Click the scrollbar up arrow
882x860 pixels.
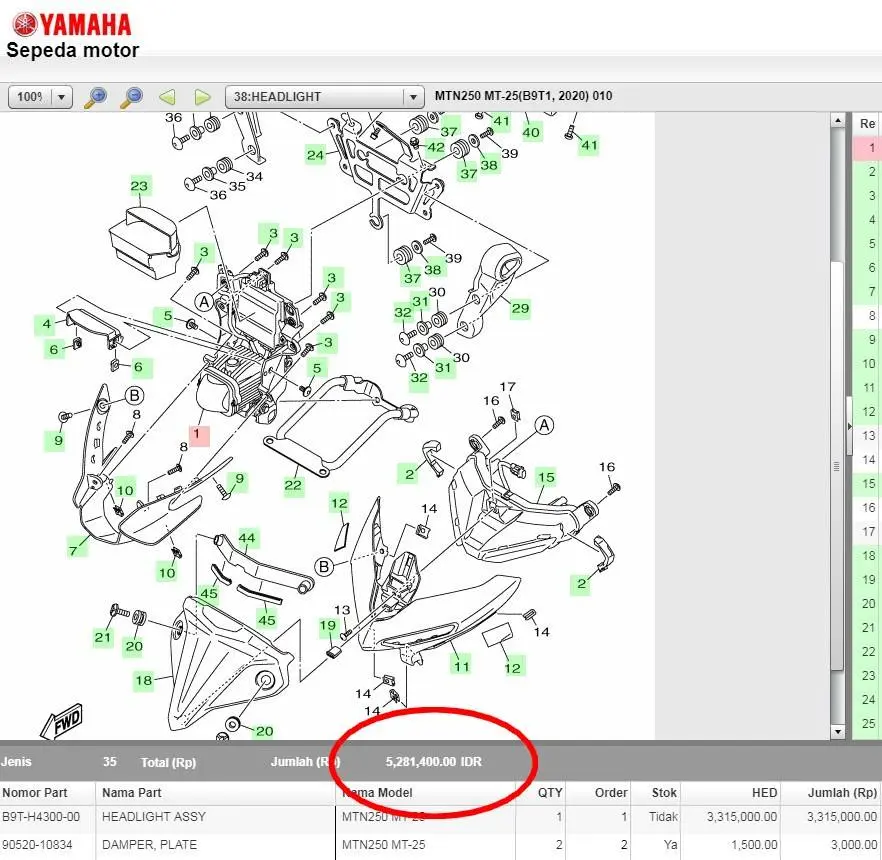click(838, 120)
